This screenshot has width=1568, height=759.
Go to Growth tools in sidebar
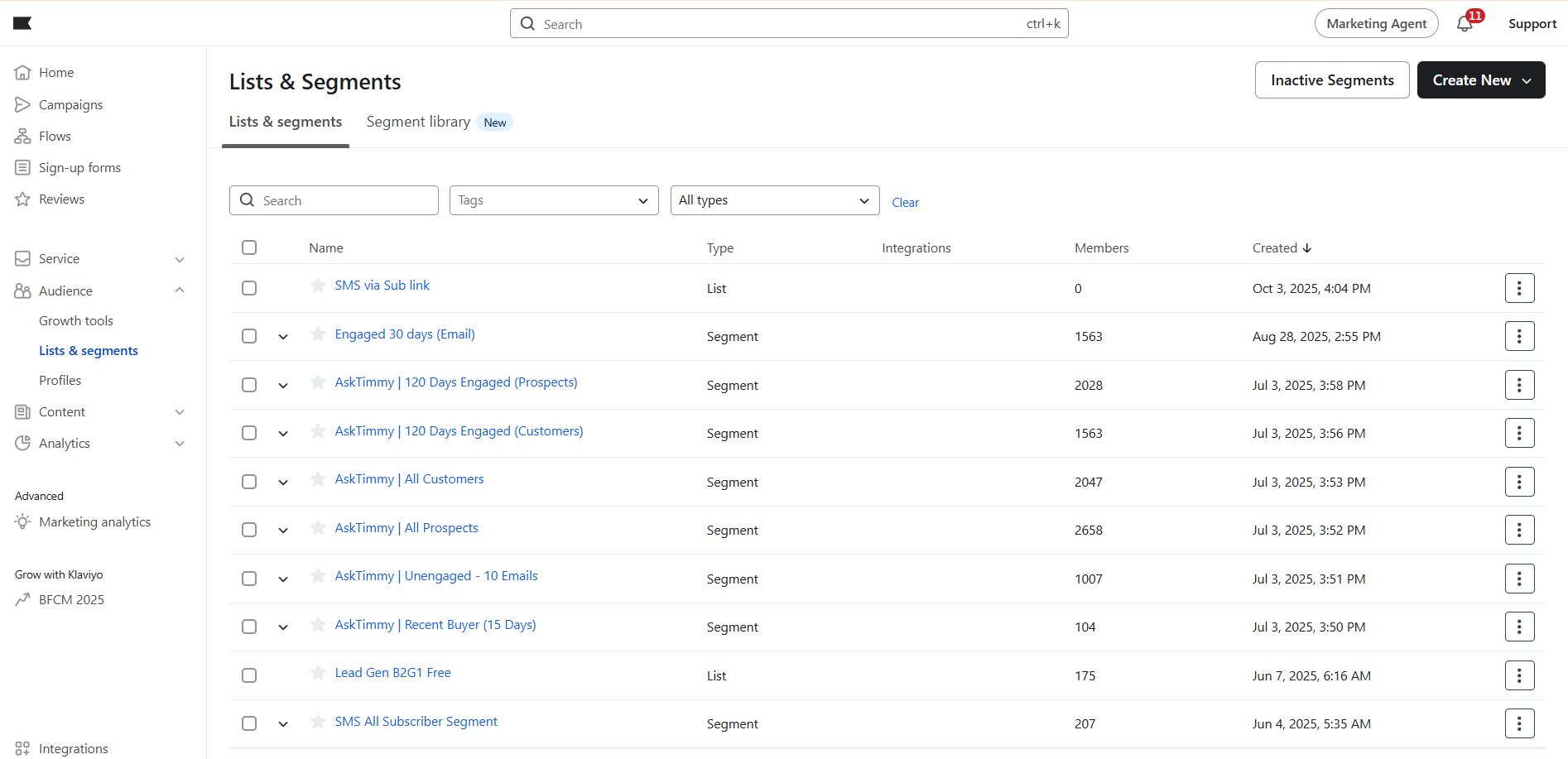(76, 321)
